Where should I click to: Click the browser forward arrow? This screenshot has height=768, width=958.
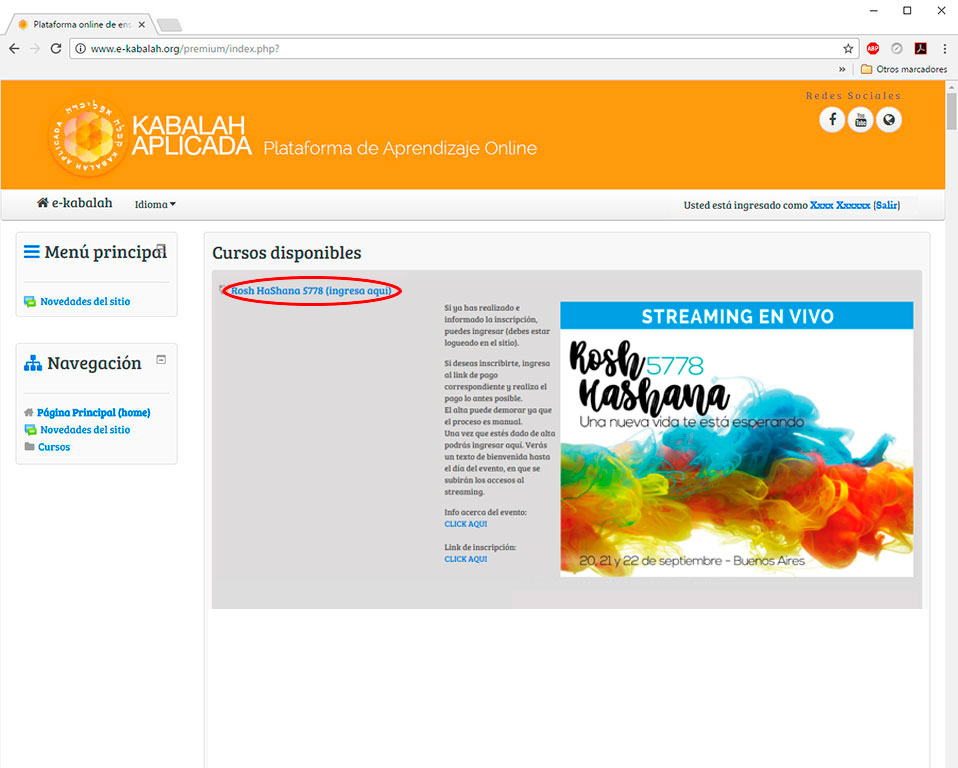tap(35, 48)
